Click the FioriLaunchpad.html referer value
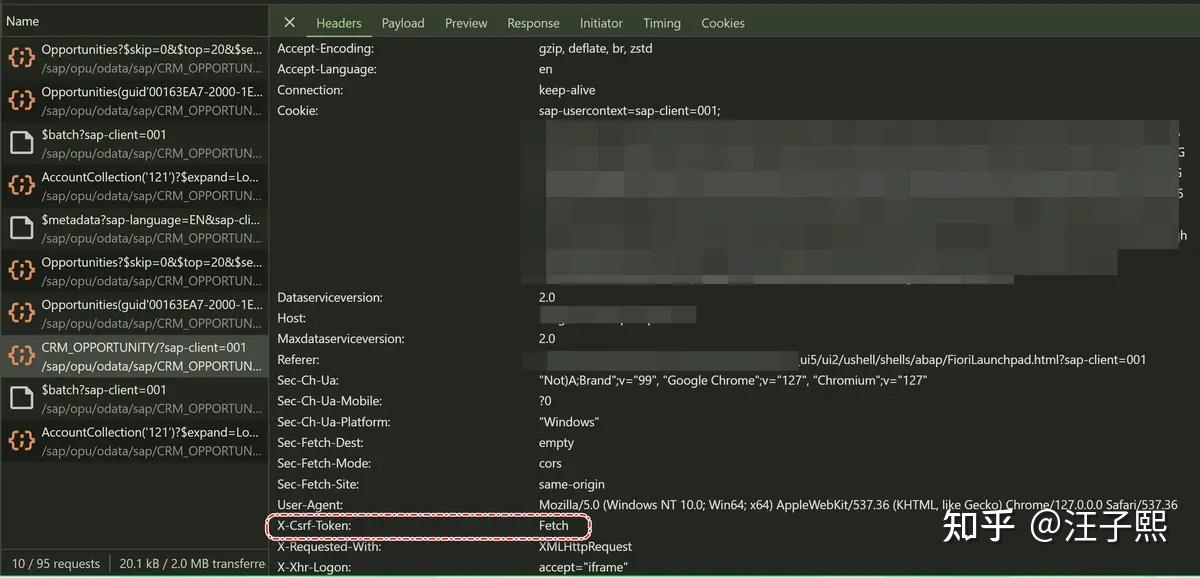1200x578 pixels. point(973,359)
